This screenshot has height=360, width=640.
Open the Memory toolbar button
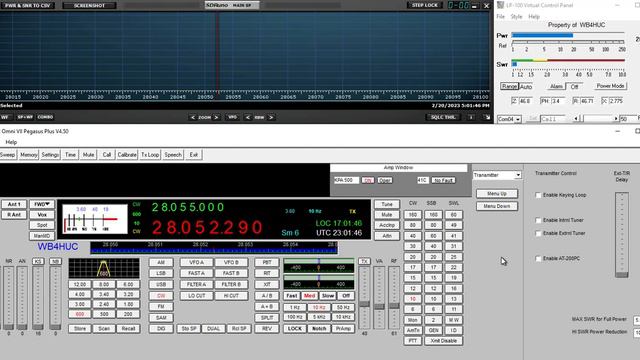click(x=29, y=155)
